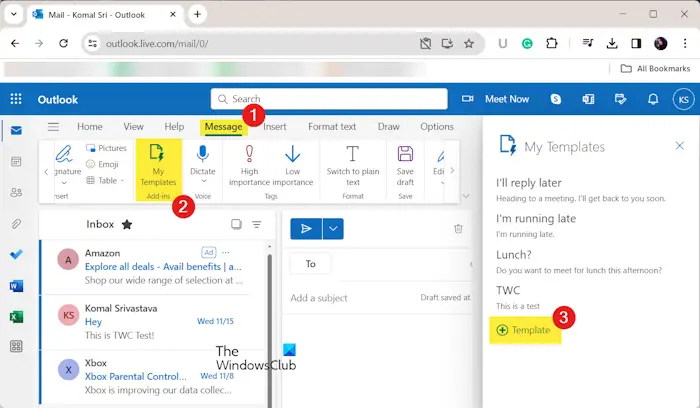Open More apps icon in sidebar
The image size is (700, 408).
pos(16,346)
